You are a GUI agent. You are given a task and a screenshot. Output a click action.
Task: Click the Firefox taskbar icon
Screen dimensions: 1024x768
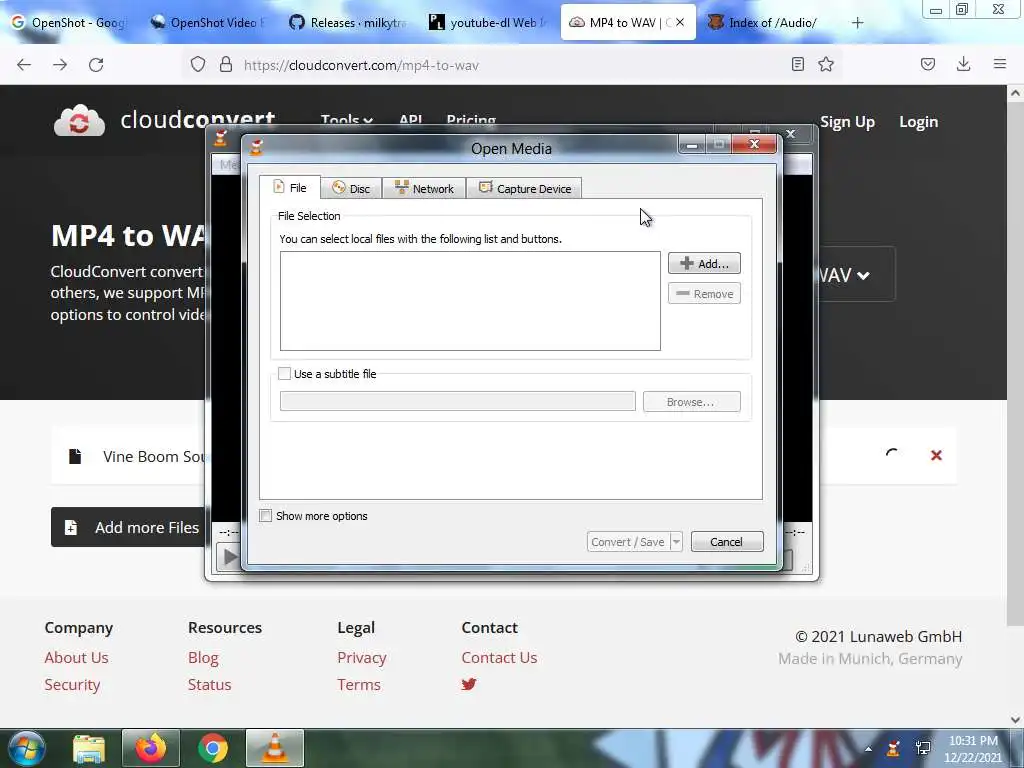150,748
